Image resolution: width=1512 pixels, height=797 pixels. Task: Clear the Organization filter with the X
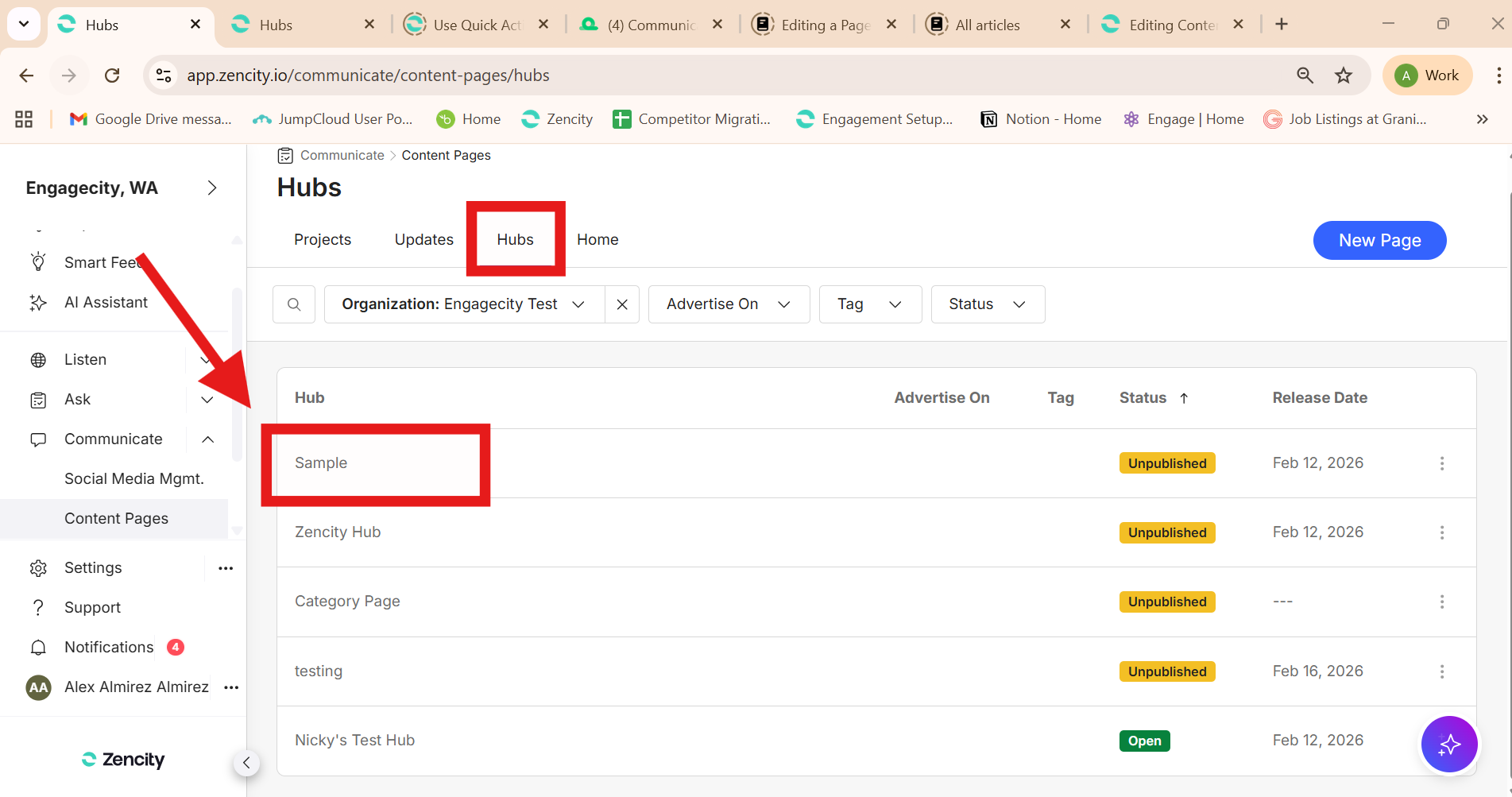(x=622, y=304)
